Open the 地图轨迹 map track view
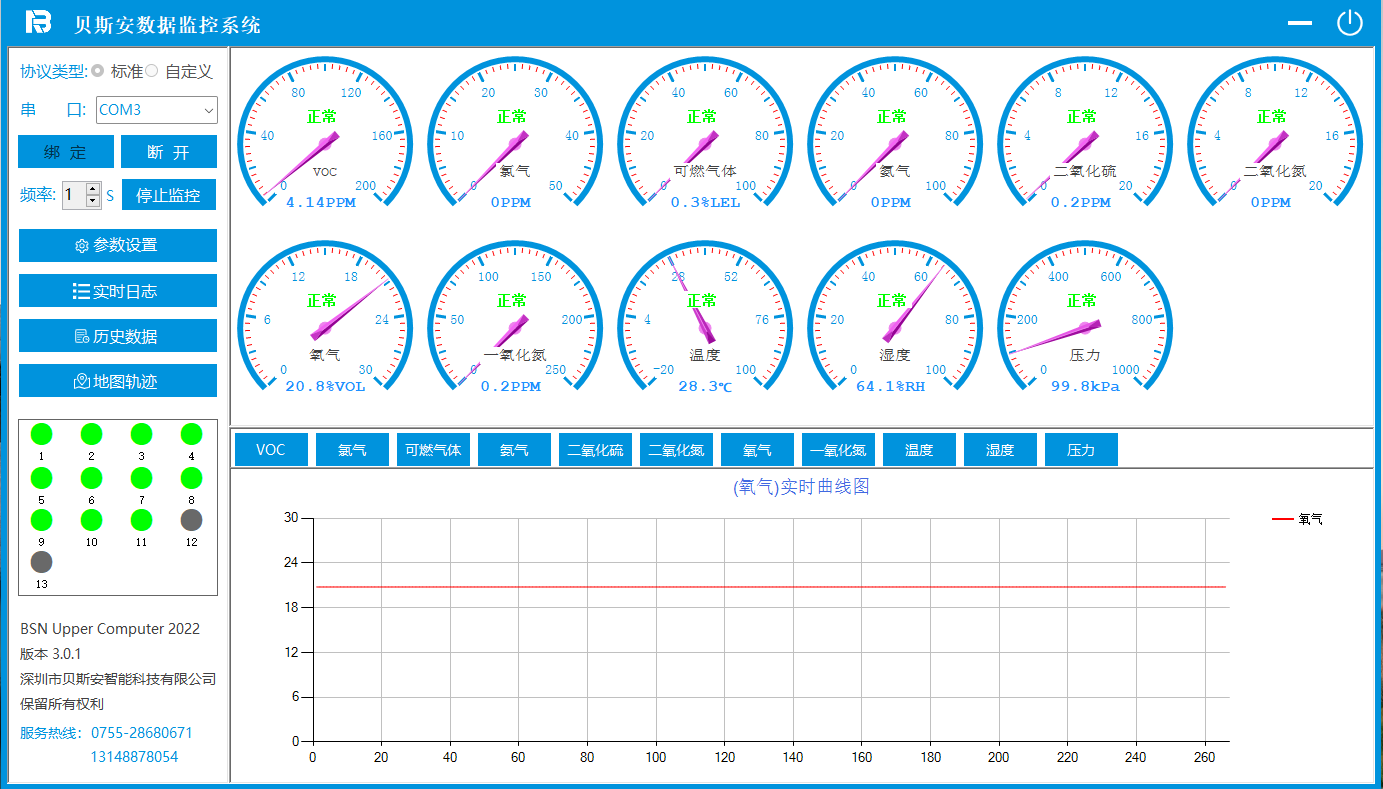 tap(117, 381)
